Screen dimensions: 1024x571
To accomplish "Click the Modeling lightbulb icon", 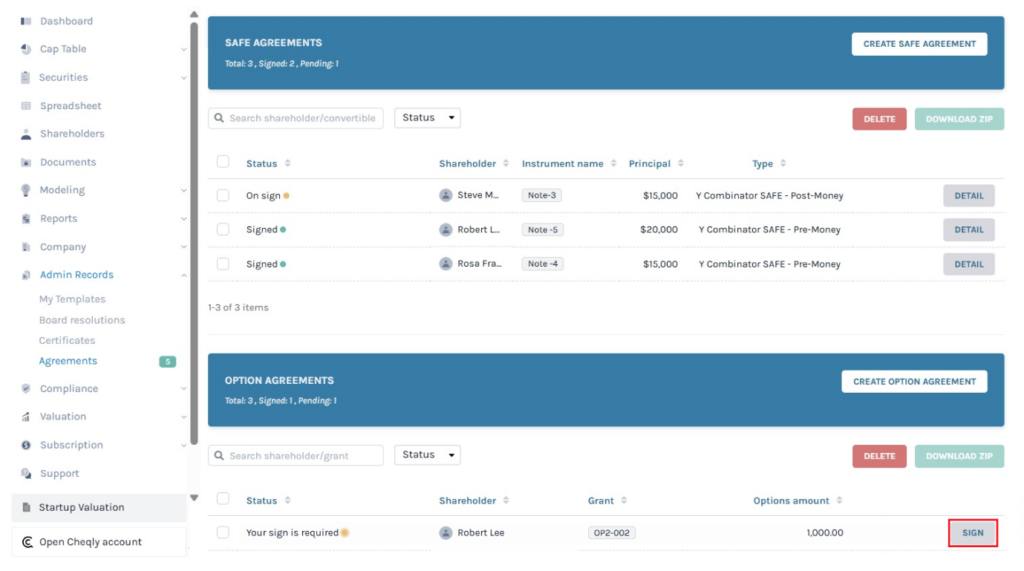I will point(26,190).
